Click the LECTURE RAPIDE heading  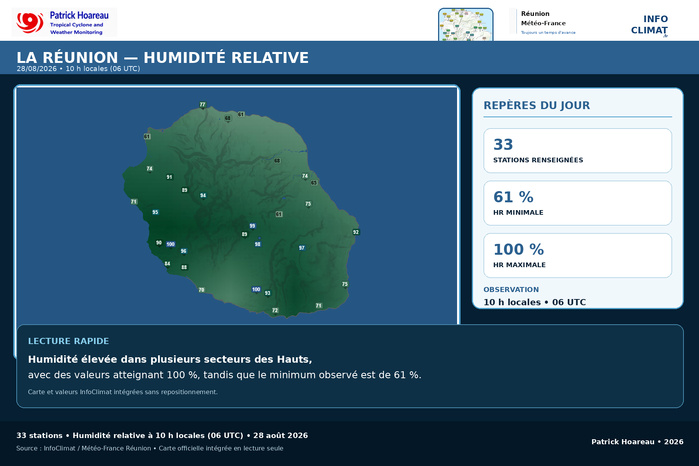click(68, 341)
